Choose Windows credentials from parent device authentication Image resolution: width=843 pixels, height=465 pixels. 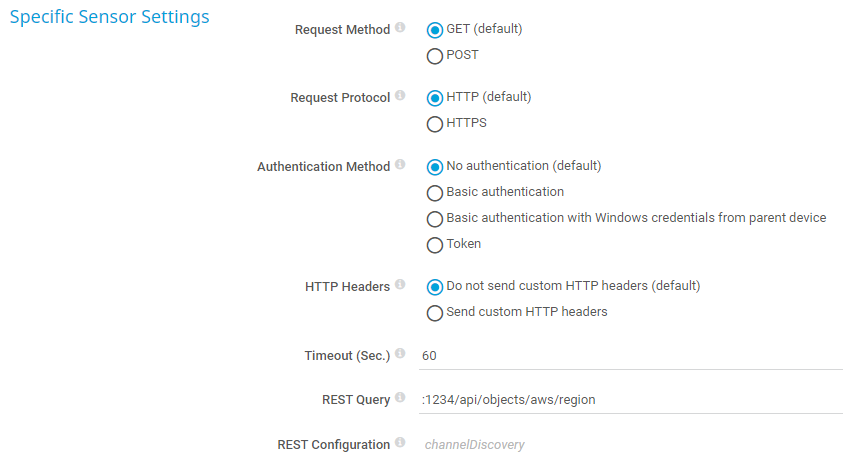(x=435, y=219)
